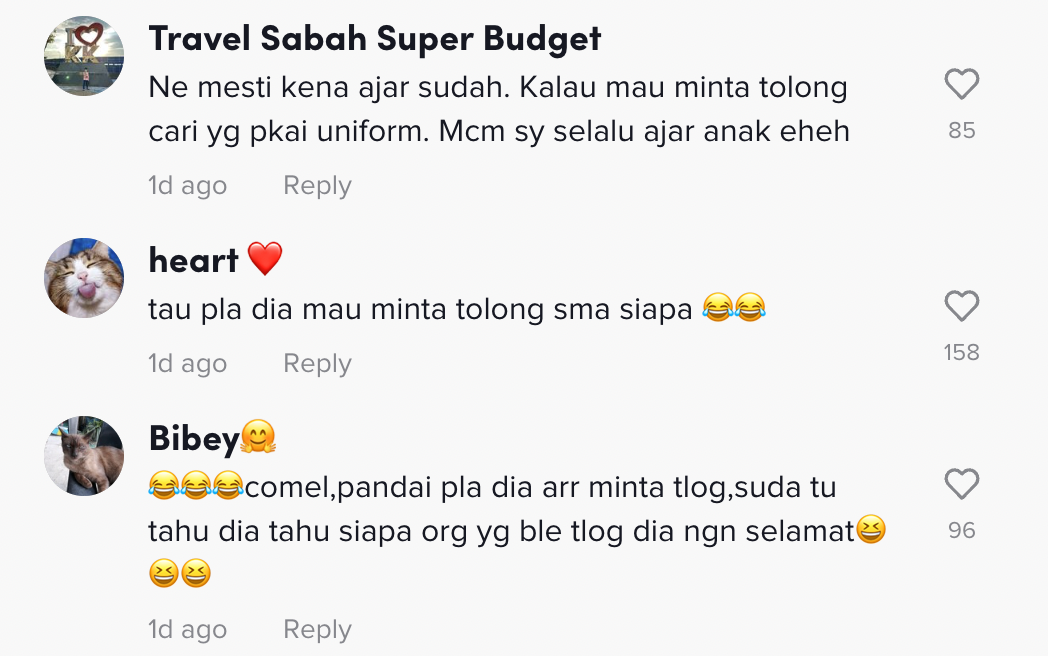Image resolution: width=1048 pixels, height=656 pixels.
Task: Reply to Travel Sabah Super Budget's comment
Action: pyautogui.click(x=317, y=186)
